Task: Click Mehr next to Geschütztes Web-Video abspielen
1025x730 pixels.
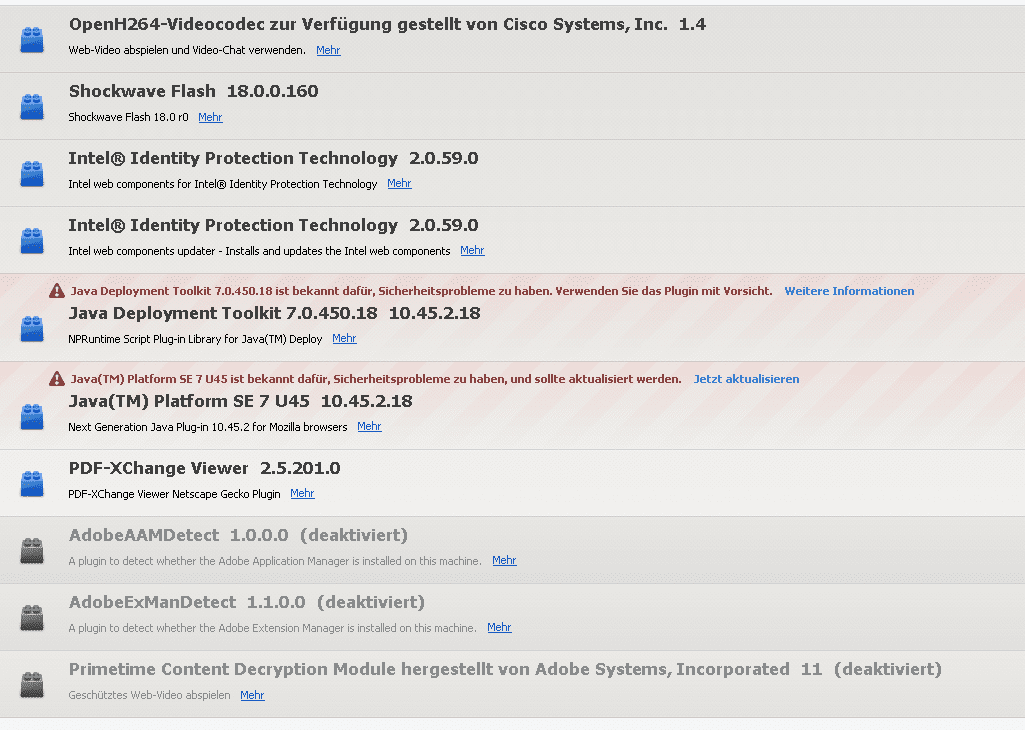Action: point(252,695)
